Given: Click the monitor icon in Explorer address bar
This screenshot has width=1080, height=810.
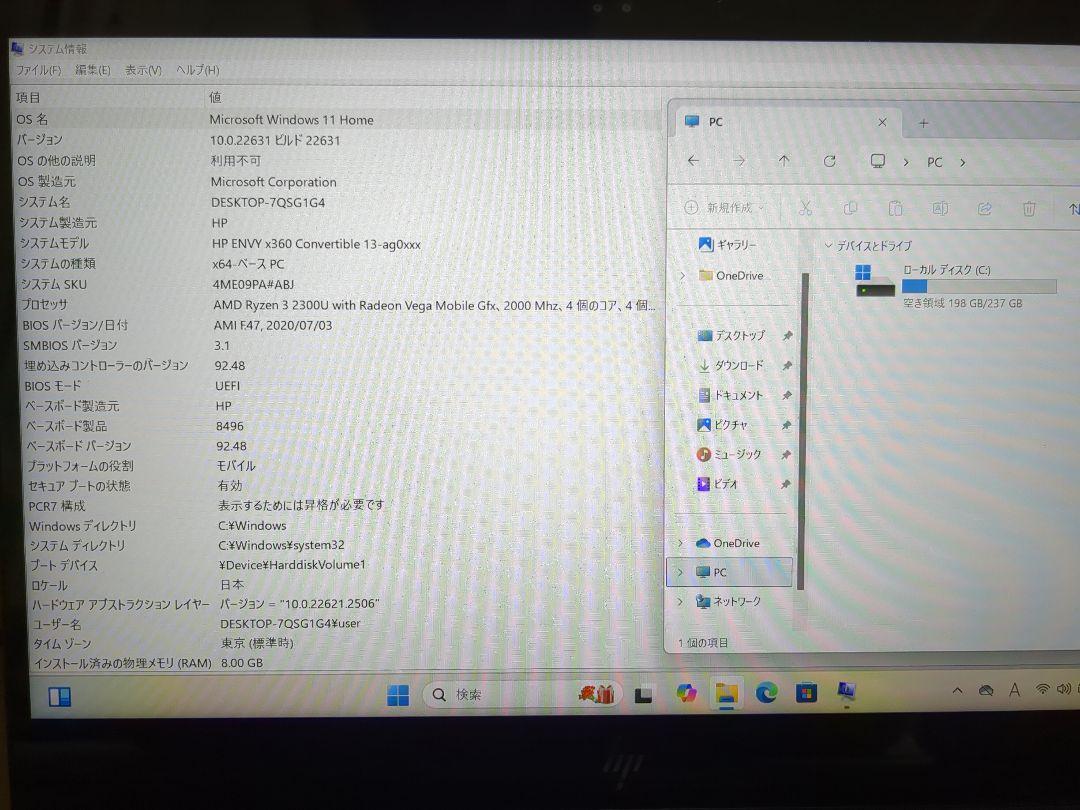Looking at the screenshot, I should (x=878, y=161).
